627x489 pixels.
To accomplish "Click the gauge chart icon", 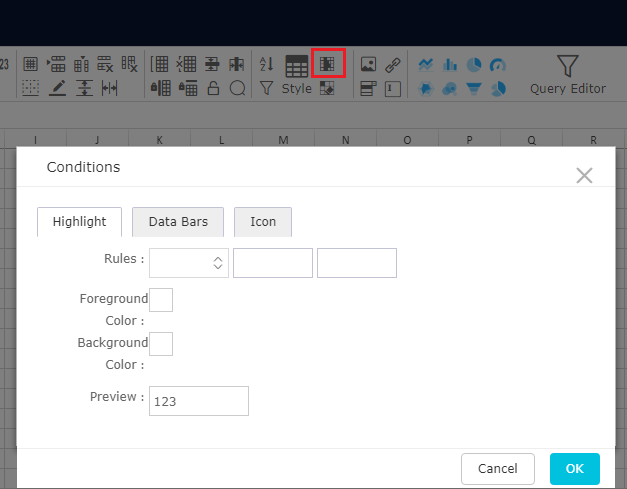I will click(x=498, y=64).
